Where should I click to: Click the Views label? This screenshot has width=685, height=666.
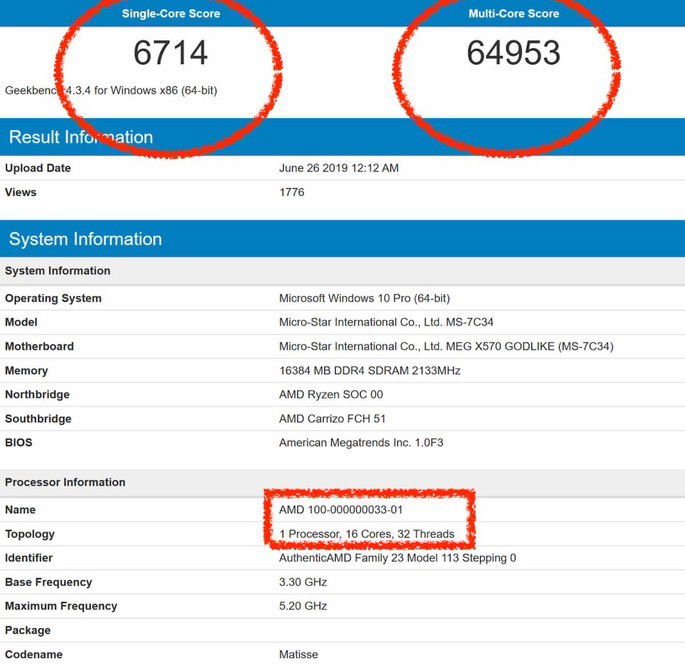tap(21, 192)
